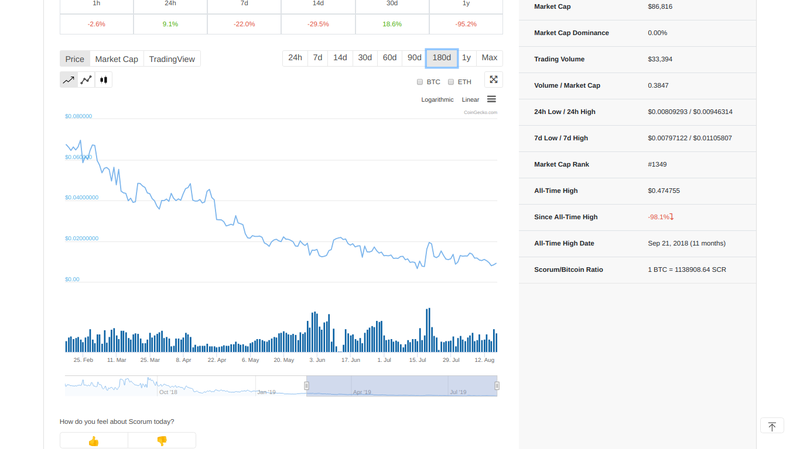Click the 9.1% 24h change cell
The image size is (800, 449).
170,24
